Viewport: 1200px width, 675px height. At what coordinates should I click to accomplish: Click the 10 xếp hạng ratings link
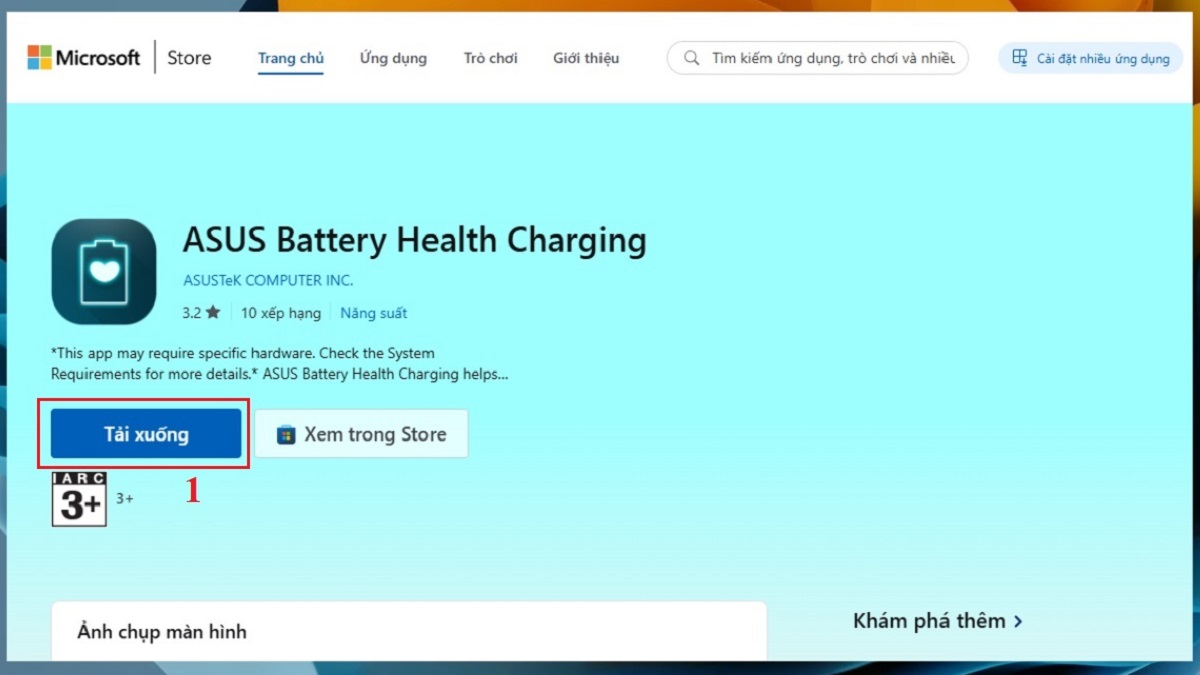point(281,312)
